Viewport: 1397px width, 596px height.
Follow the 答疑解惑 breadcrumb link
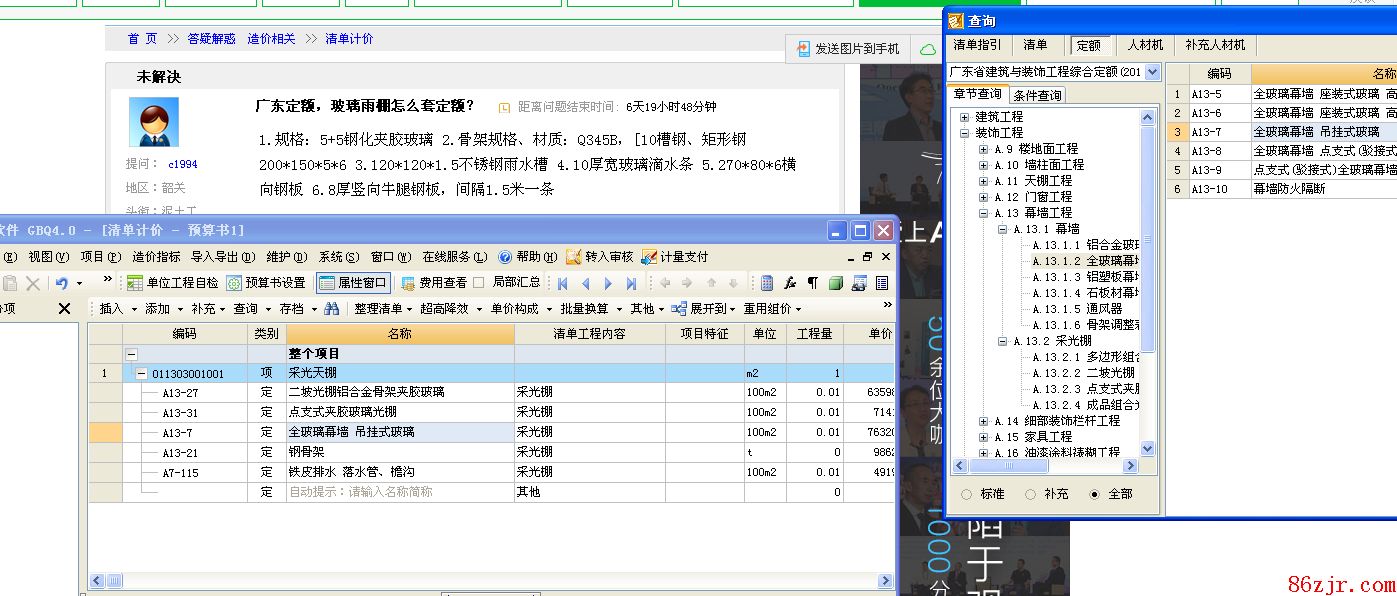pyautogui.click(x=211, y=39)
